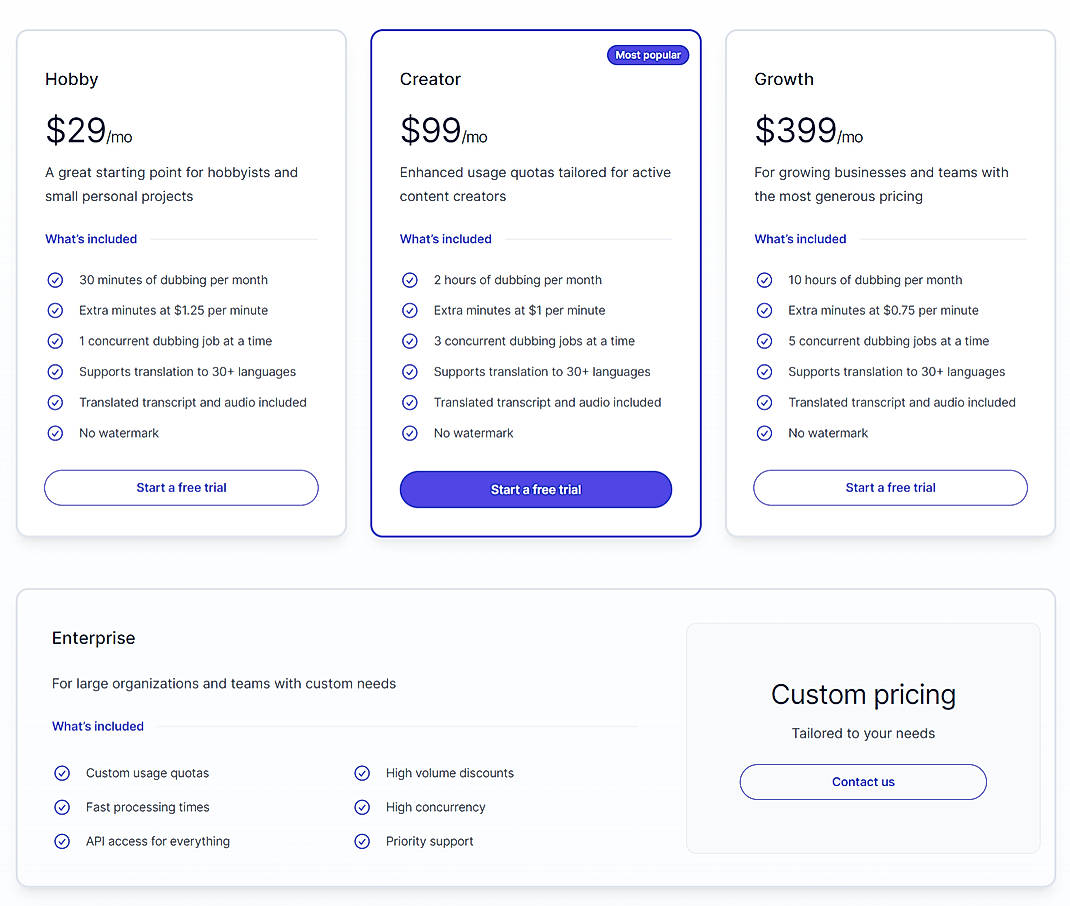Click the check icon beside "Priority support"

[x=362, y=841]
